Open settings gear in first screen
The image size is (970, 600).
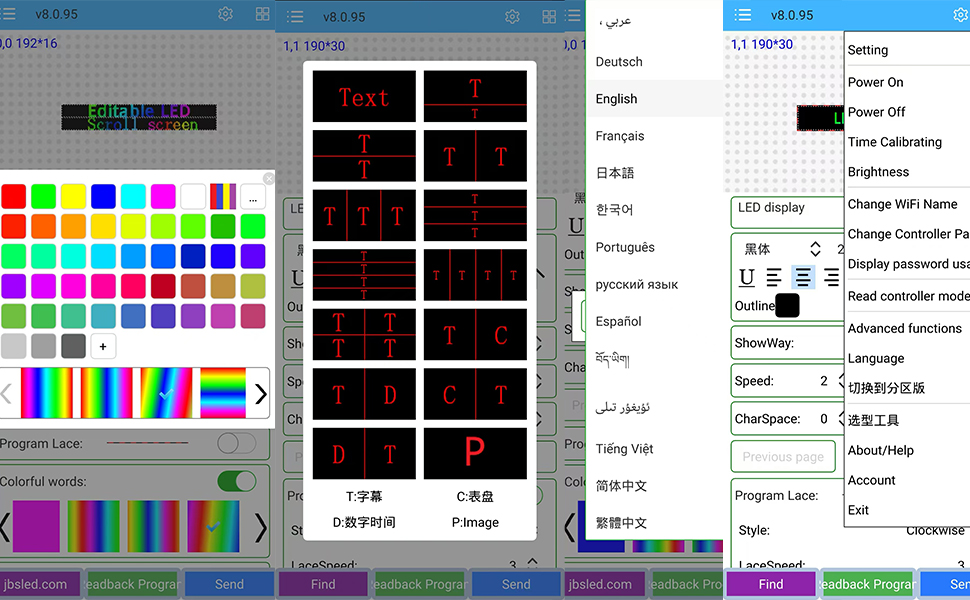coord(226,14)
